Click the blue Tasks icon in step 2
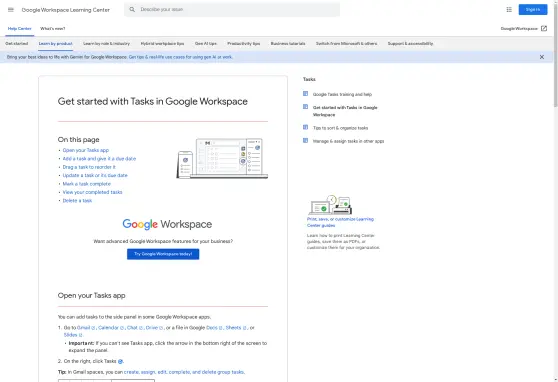The image size is (558, 382). 120,361
